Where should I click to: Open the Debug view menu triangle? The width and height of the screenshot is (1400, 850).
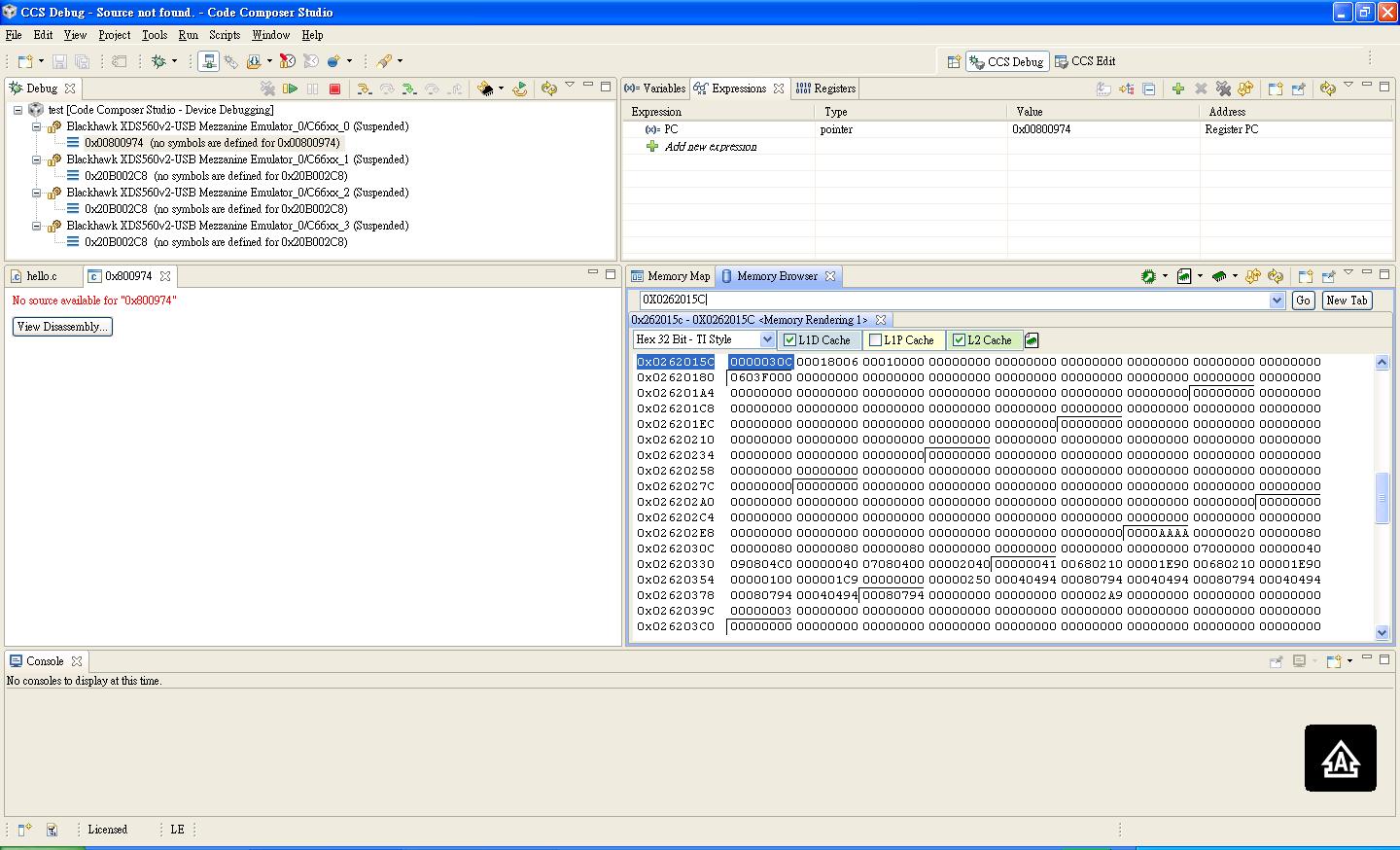(570, 86)
